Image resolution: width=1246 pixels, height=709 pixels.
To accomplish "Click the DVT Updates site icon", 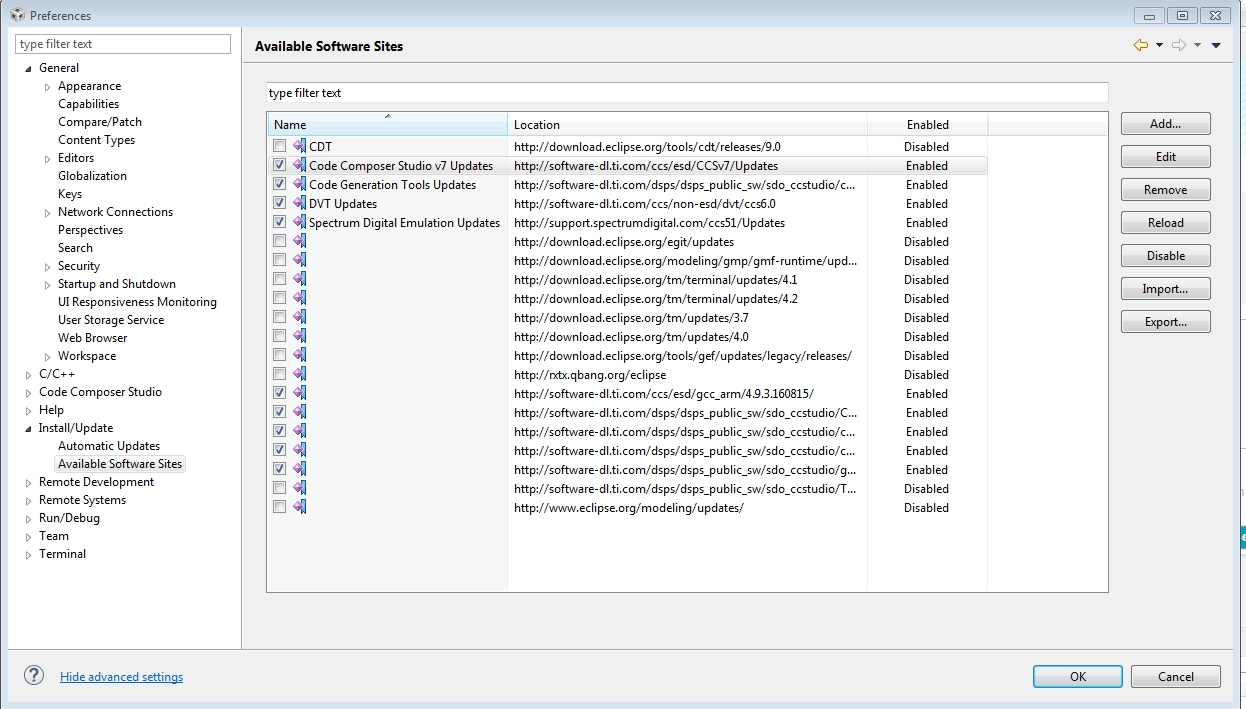I will [299, 203].
